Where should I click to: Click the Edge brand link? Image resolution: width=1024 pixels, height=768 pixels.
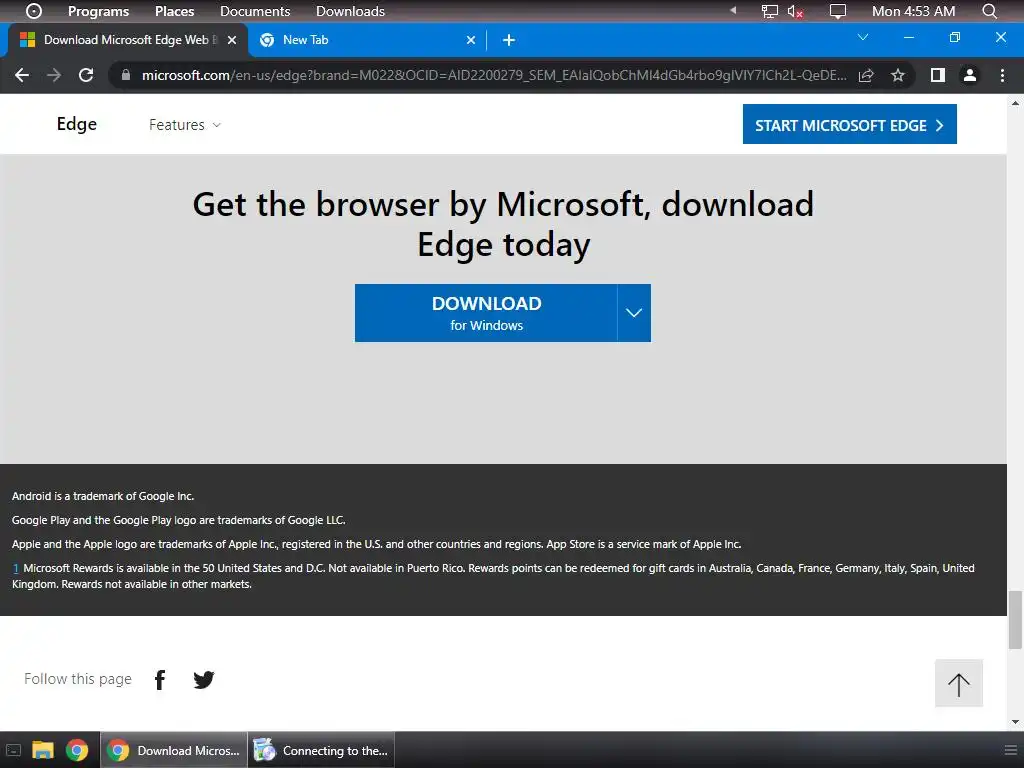coord(76,124)
